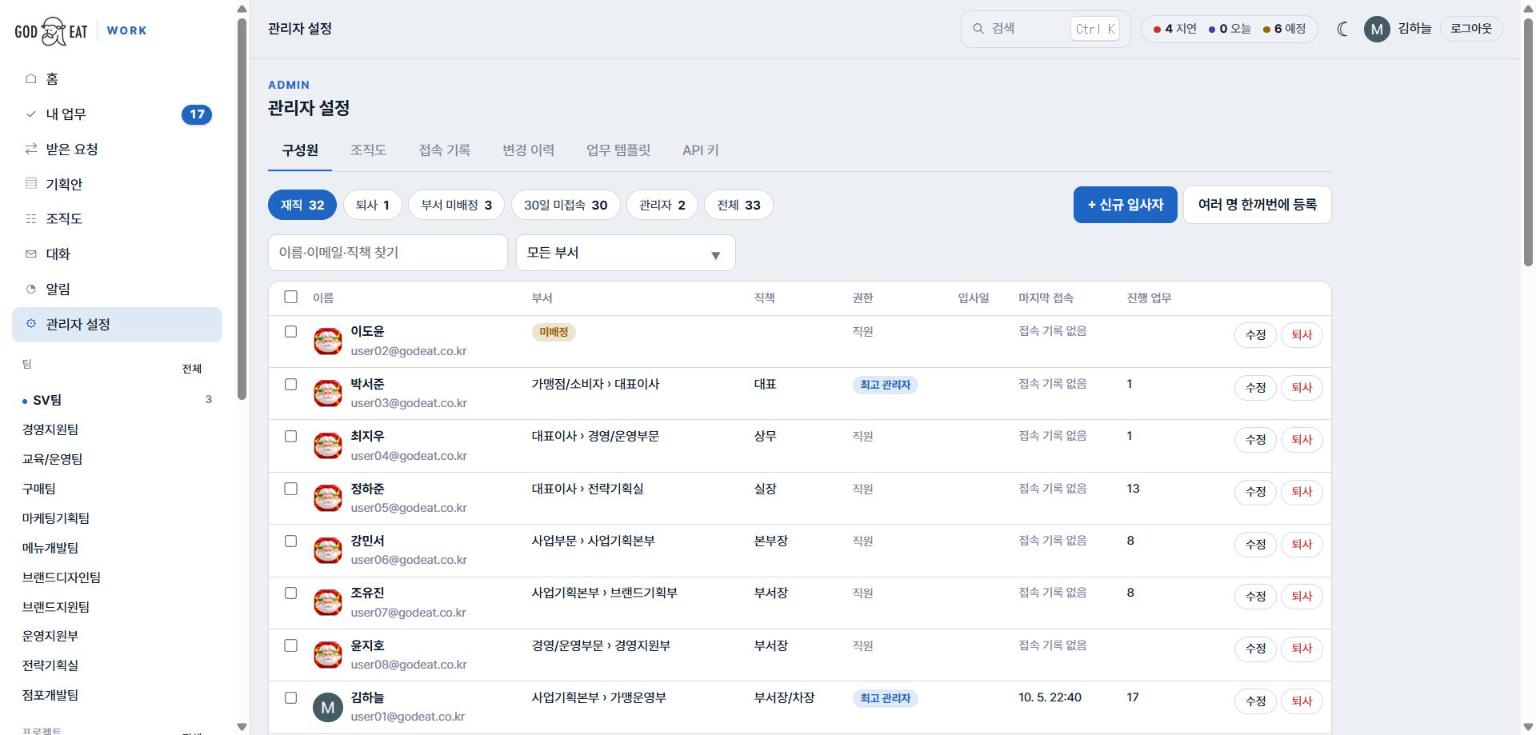
Task: Switch to the 변경 이력 tab
Action: point(528,150)
